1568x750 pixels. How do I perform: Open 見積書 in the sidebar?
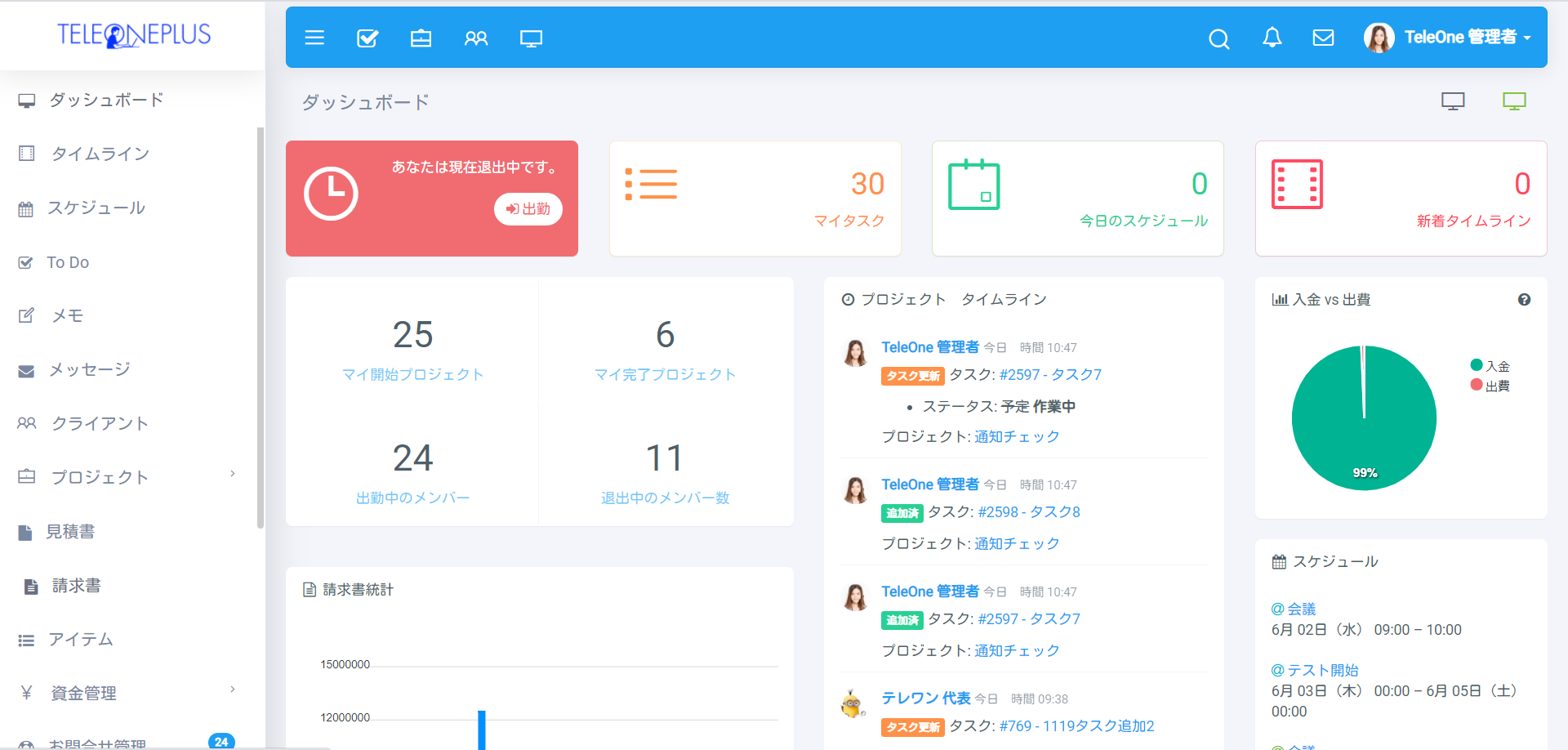point(70,532)
